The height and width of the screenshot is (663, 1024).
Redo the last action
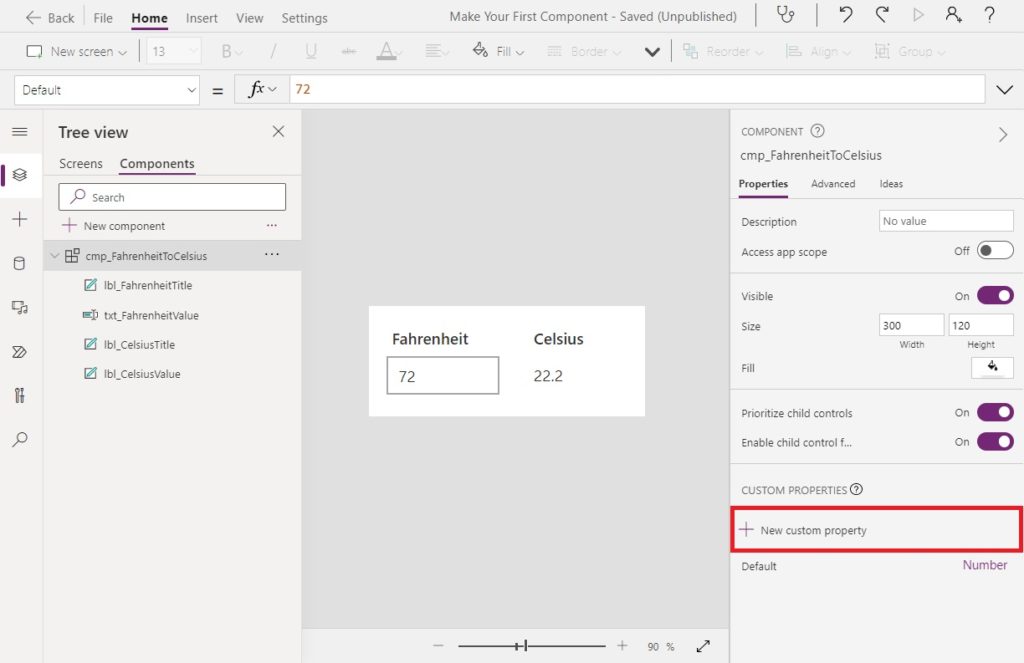coord(882,14)
